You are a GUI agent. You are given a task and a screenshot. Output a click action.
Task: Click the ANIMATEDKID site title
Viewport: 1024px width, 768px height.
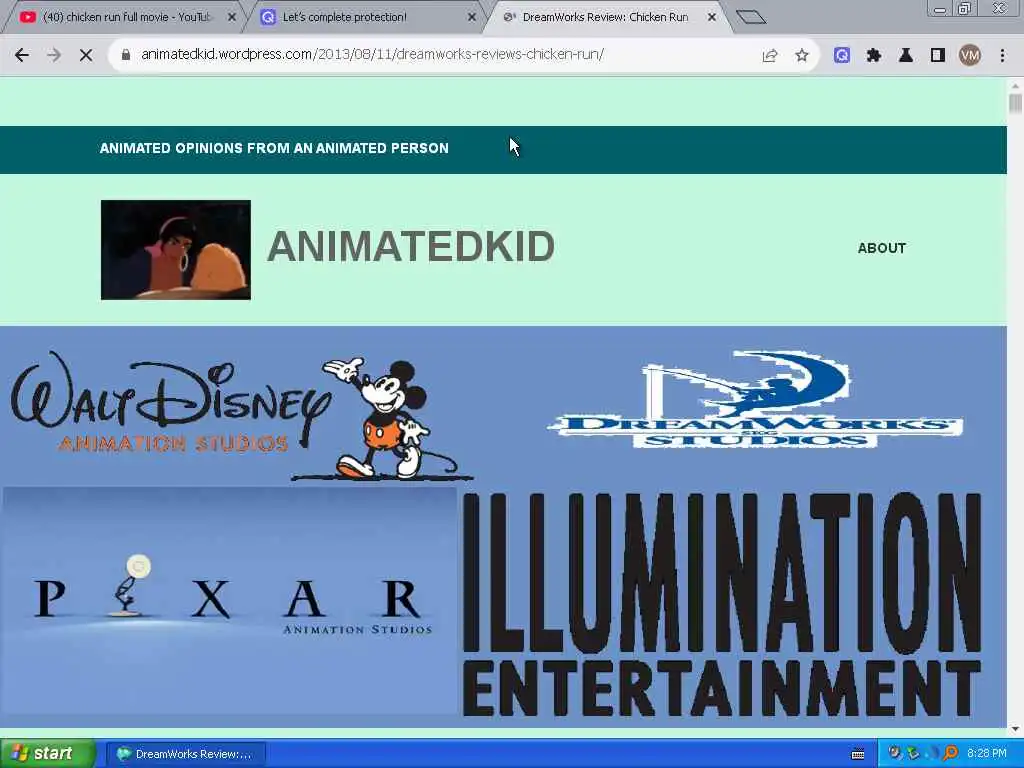411,247
